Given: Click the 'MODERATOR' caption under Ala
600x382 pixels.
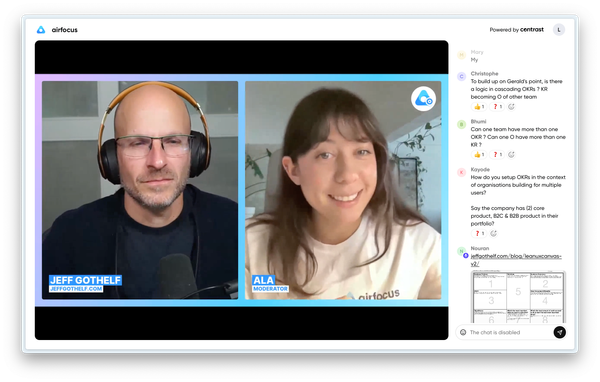Looking at the screenshot, I should (270, 289).
